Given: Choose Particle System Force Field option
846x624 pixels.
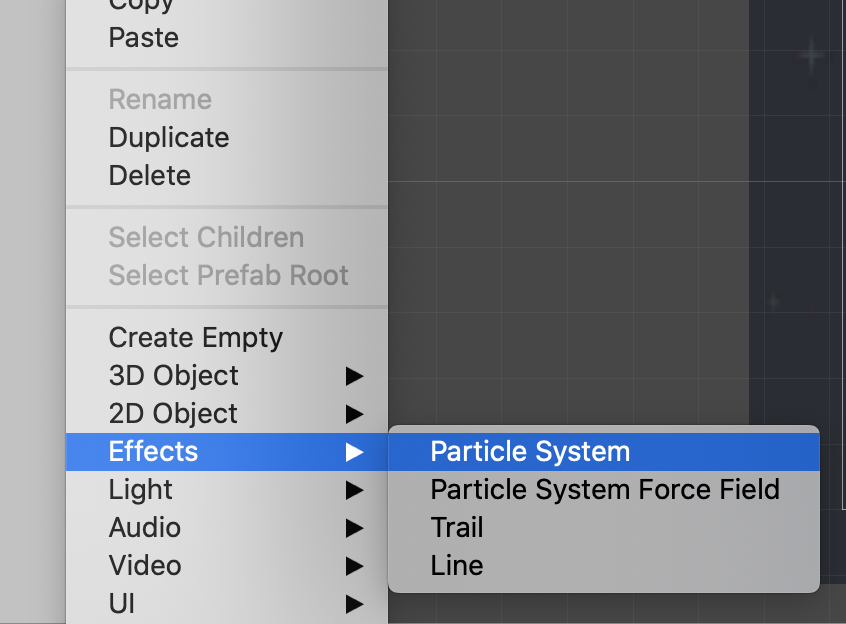Looking at the screenshot, I should pyautogui.click(x=604, y=490).
